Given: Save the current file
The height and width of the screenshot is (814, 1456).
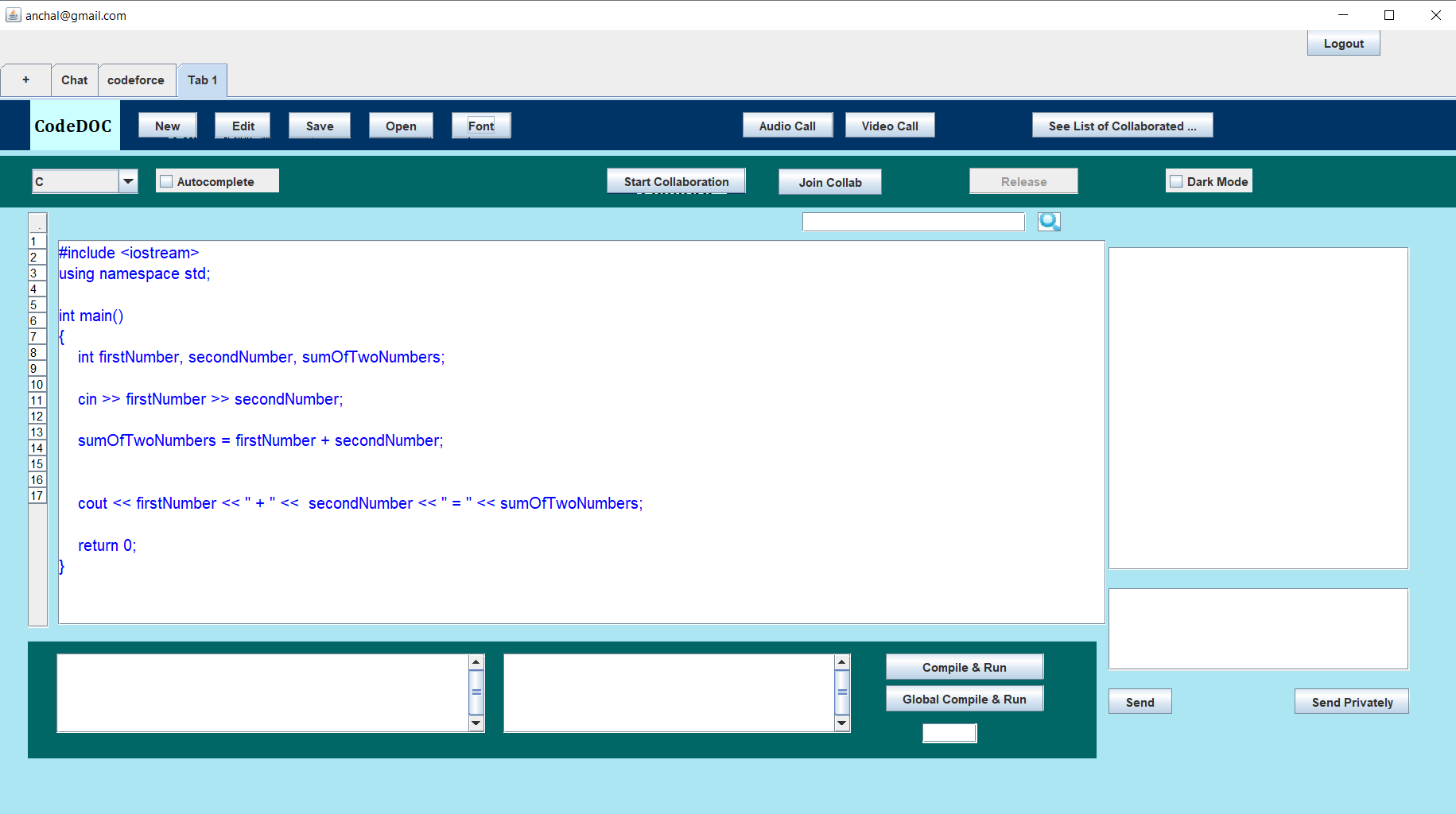Looking at the screenshot, I should (320, 126).
